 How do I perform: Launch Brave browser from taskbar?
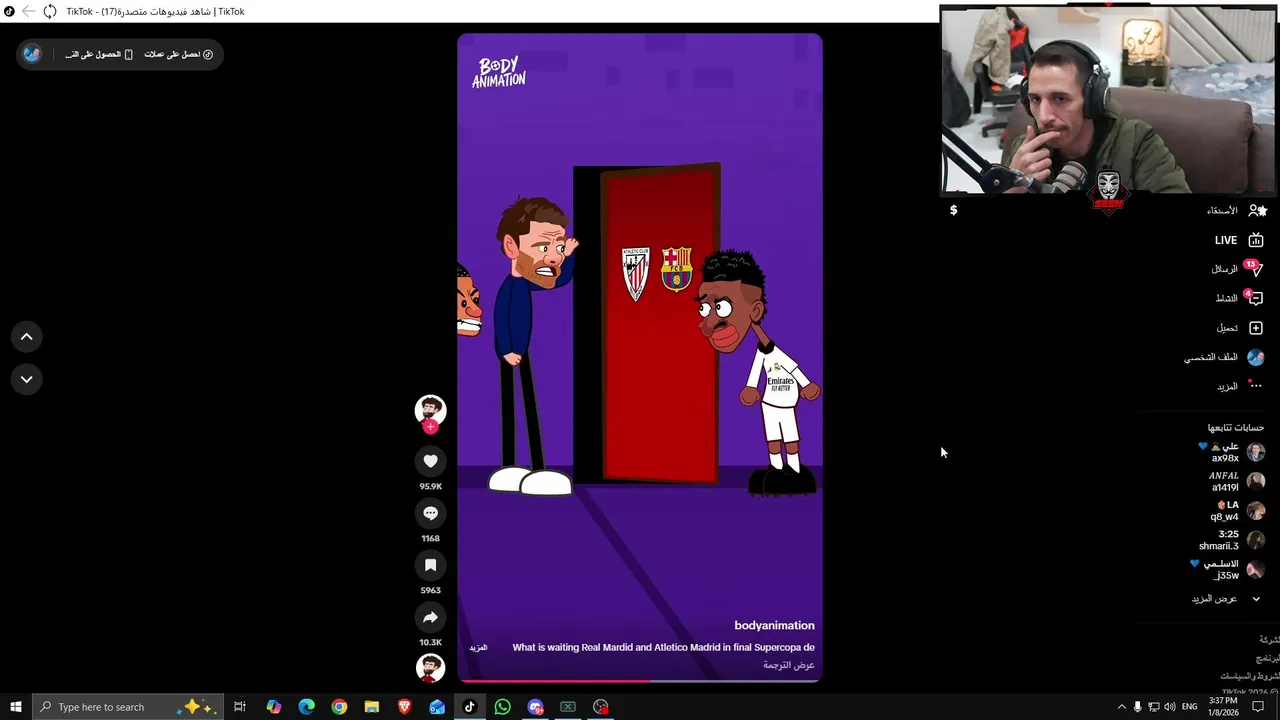(x=404, y=707)
